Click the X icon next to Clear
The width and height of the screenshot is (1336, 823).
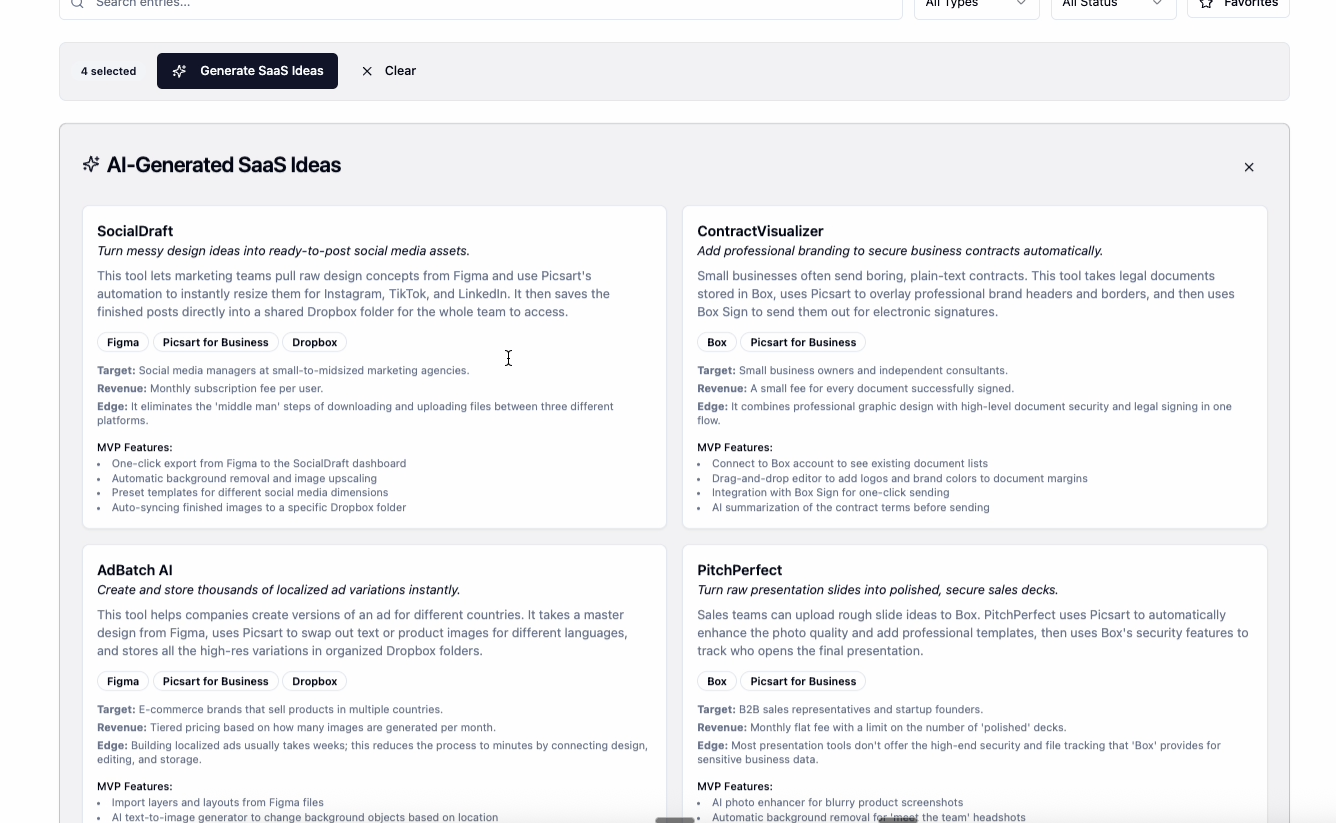367,71
